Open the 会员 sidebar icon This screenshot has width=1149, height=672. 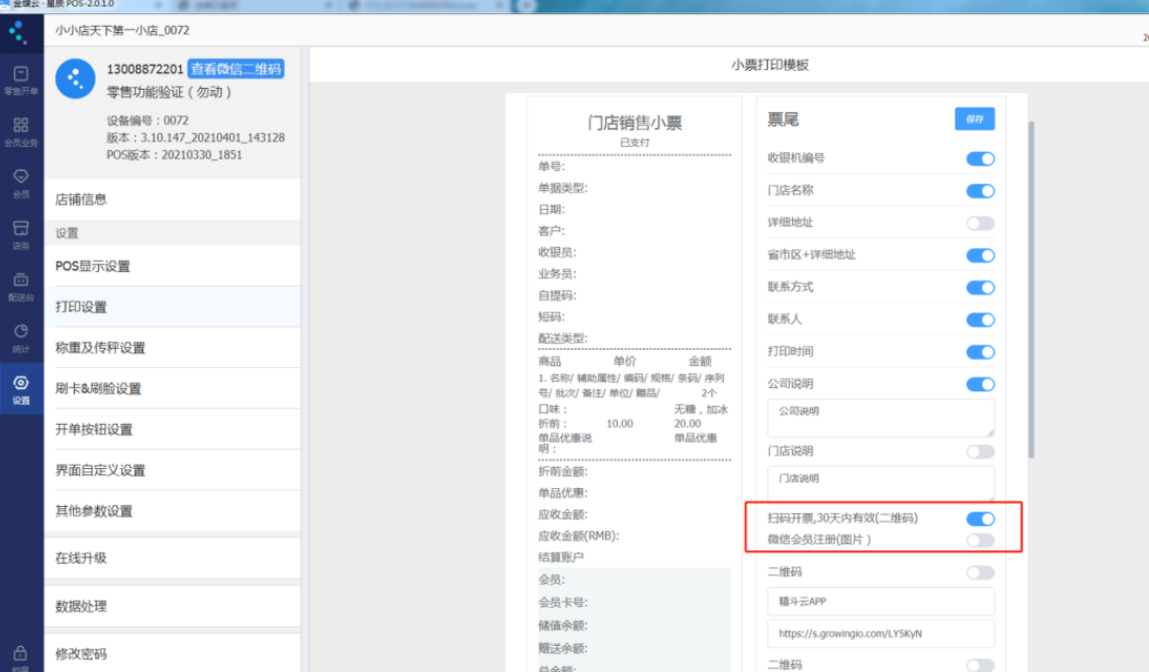[21, 183]
